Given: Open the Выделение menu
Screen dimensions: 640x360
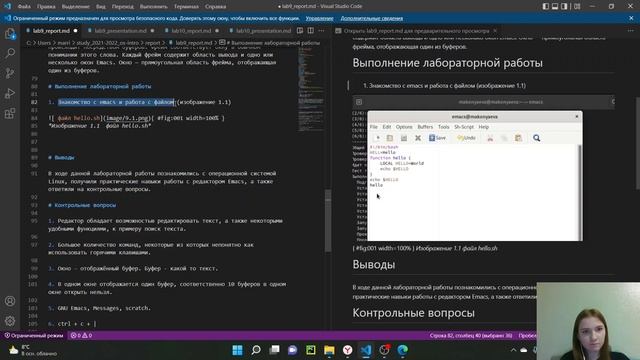Looking at the screenshot, I should tap(76, 7).
